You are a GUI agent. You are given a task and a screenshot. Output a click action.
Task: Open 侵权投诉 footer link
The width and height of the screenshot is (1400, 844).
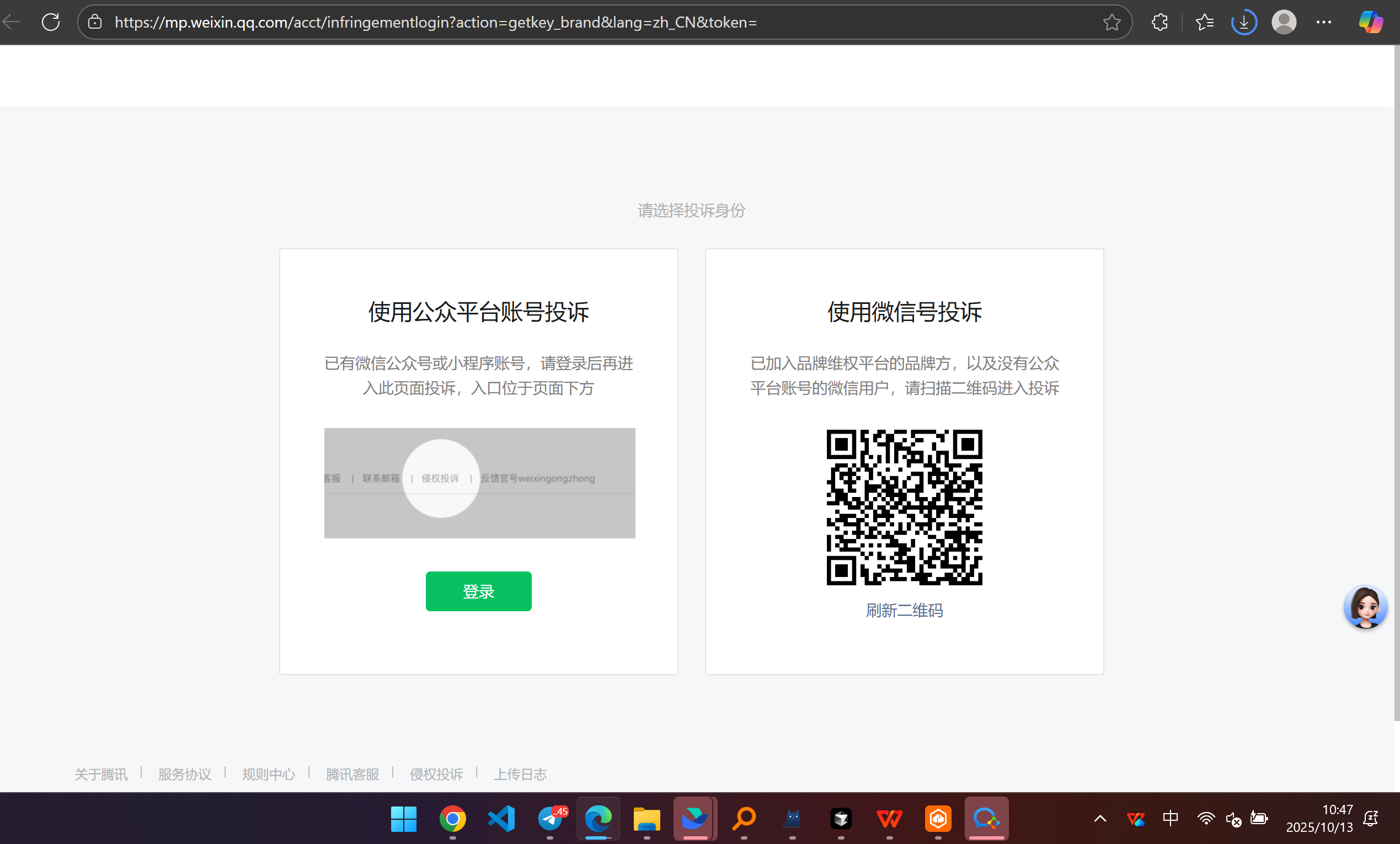436,774
